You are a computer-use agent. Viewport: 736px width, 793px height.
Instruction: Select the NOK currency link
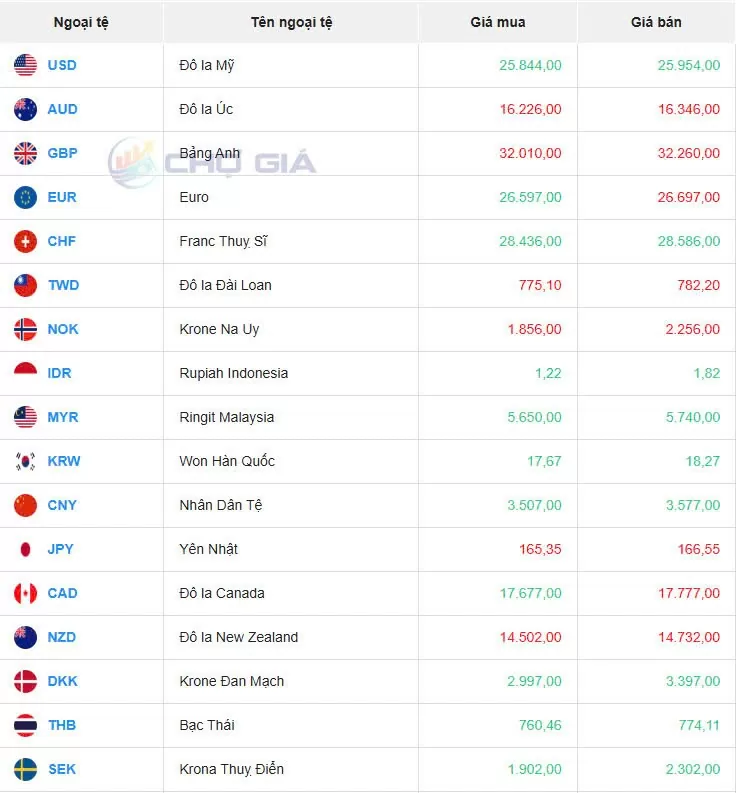[x=63, y=330]
